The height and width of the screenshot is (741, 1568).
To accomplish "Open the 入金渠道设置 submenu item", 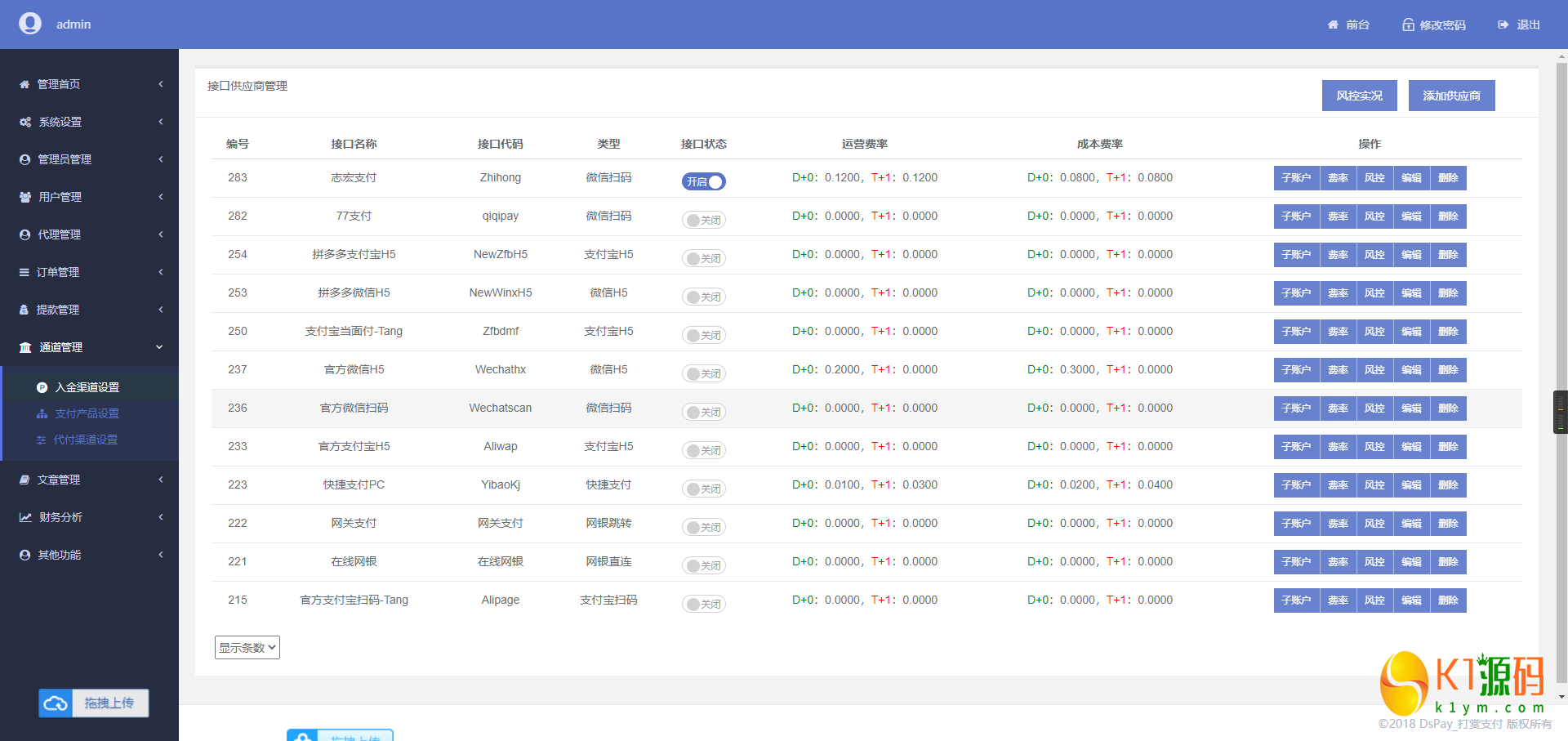I will coord(91,387).
